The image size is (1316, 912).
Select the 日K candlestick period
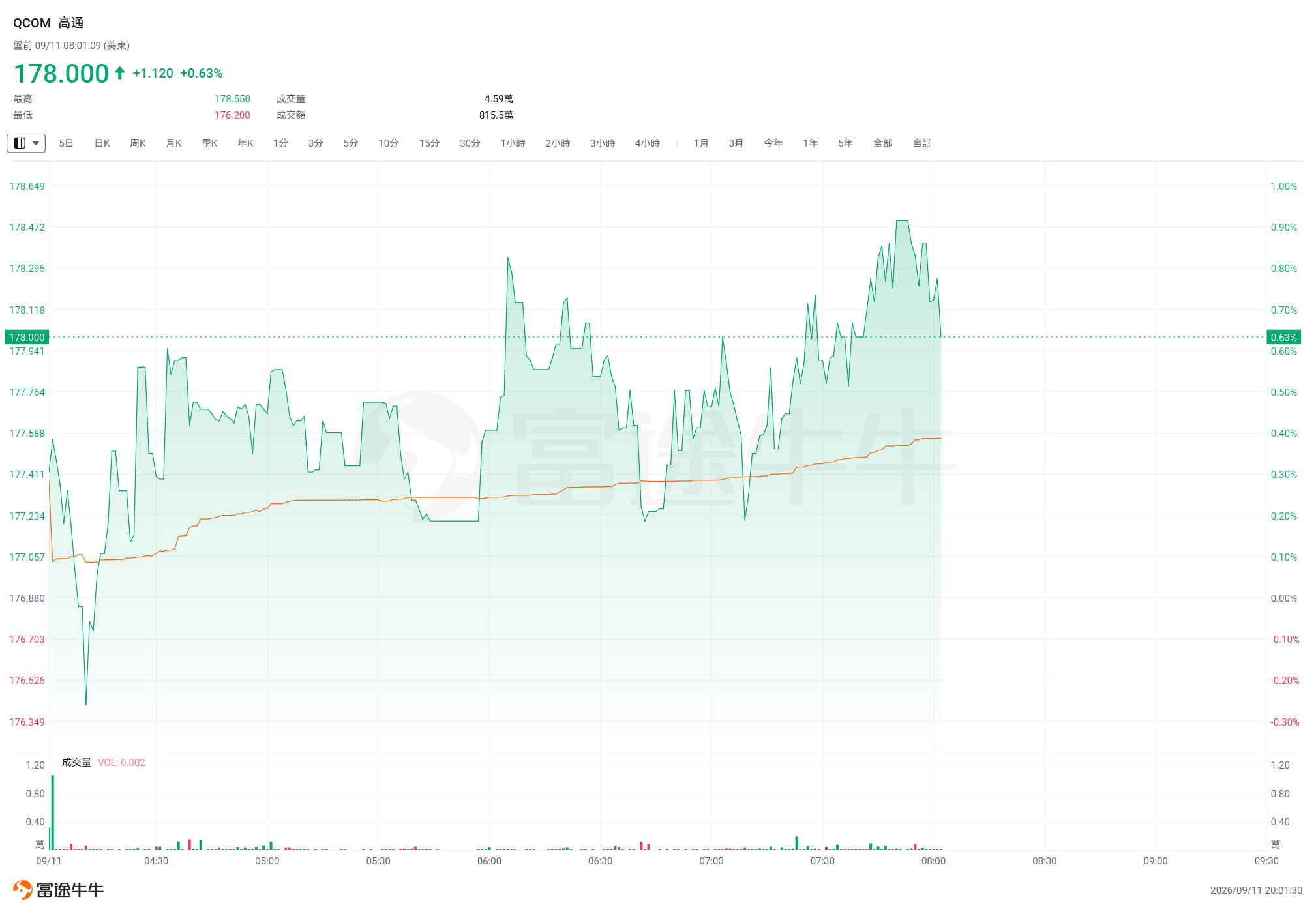pyautogui.click(x=102, y=143)
